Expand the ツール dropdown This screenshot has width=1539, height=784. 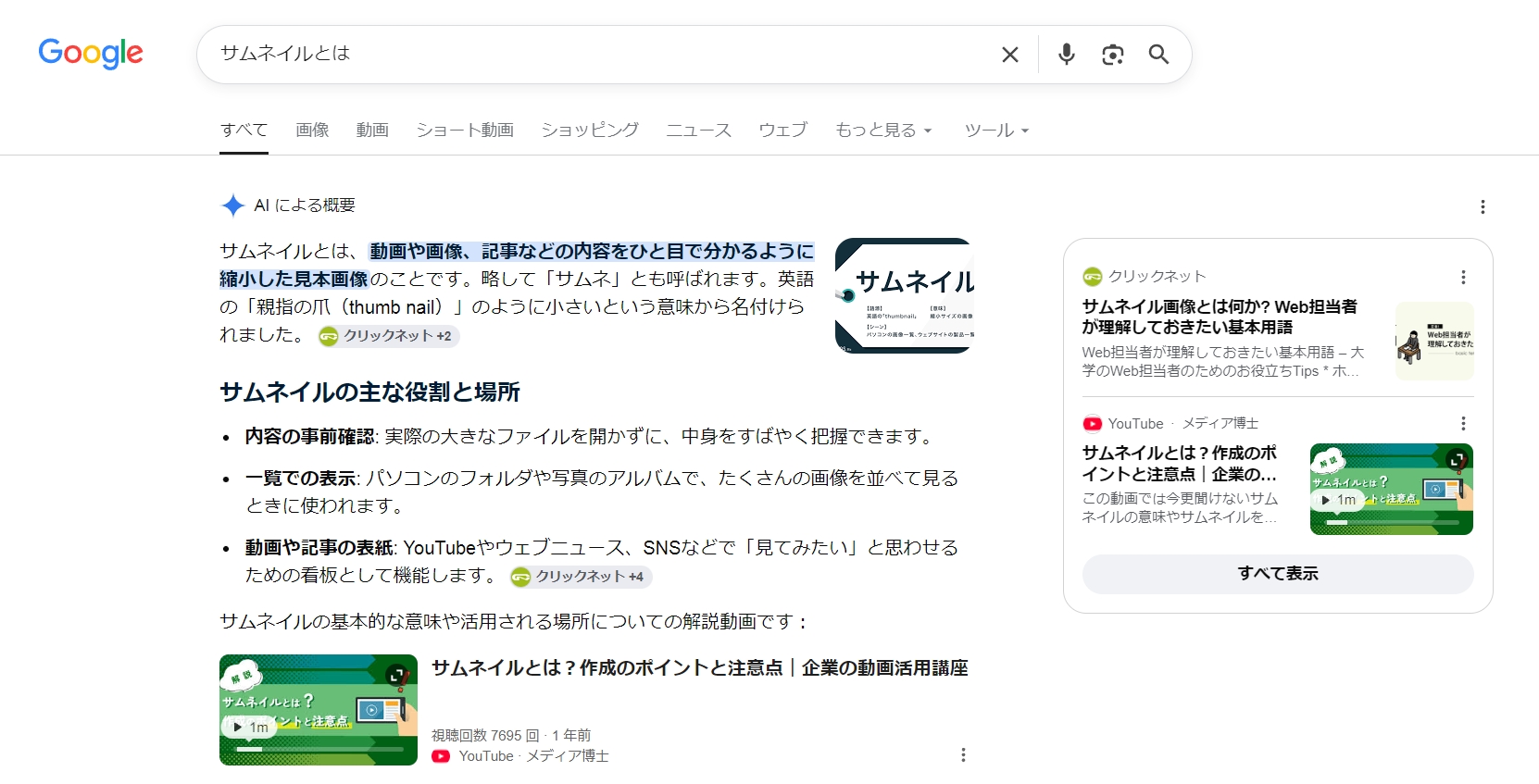point(996,131)
